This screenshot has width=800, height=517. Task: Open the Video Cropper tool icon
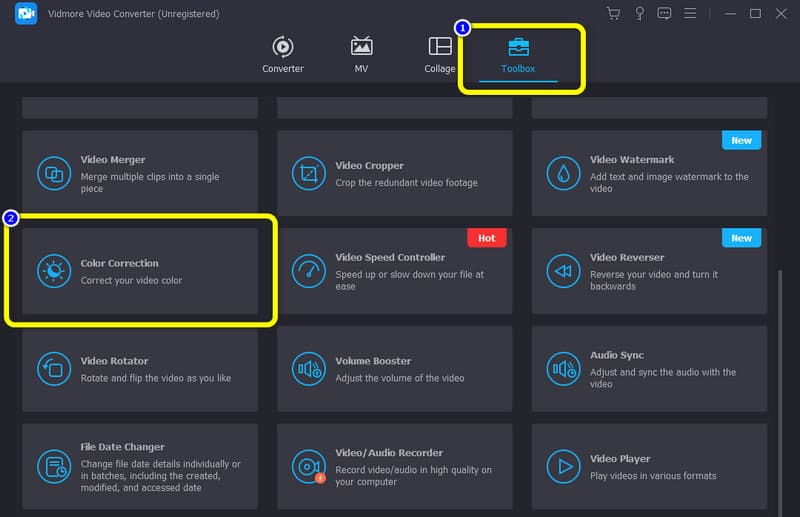[x=308, y=174]
